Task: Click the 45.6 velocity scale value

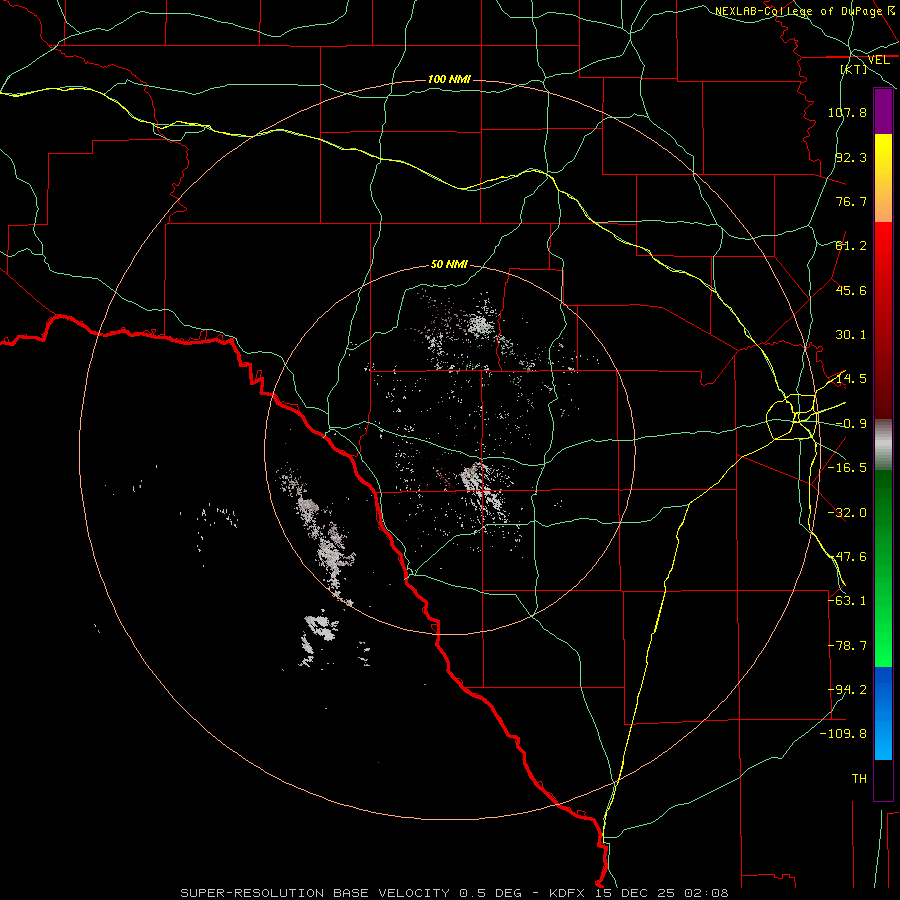Action: pos(851,290)
